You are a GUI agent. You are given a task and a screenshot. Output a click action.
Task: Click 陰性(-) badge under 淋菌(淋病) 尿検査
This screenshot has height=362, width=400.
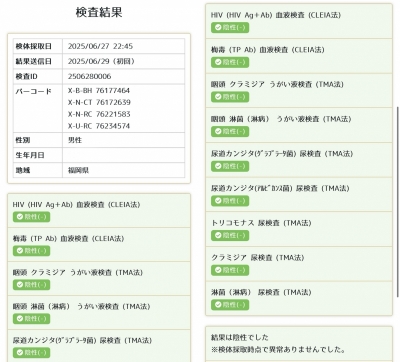pyautogui.click(x=230, y=305)
